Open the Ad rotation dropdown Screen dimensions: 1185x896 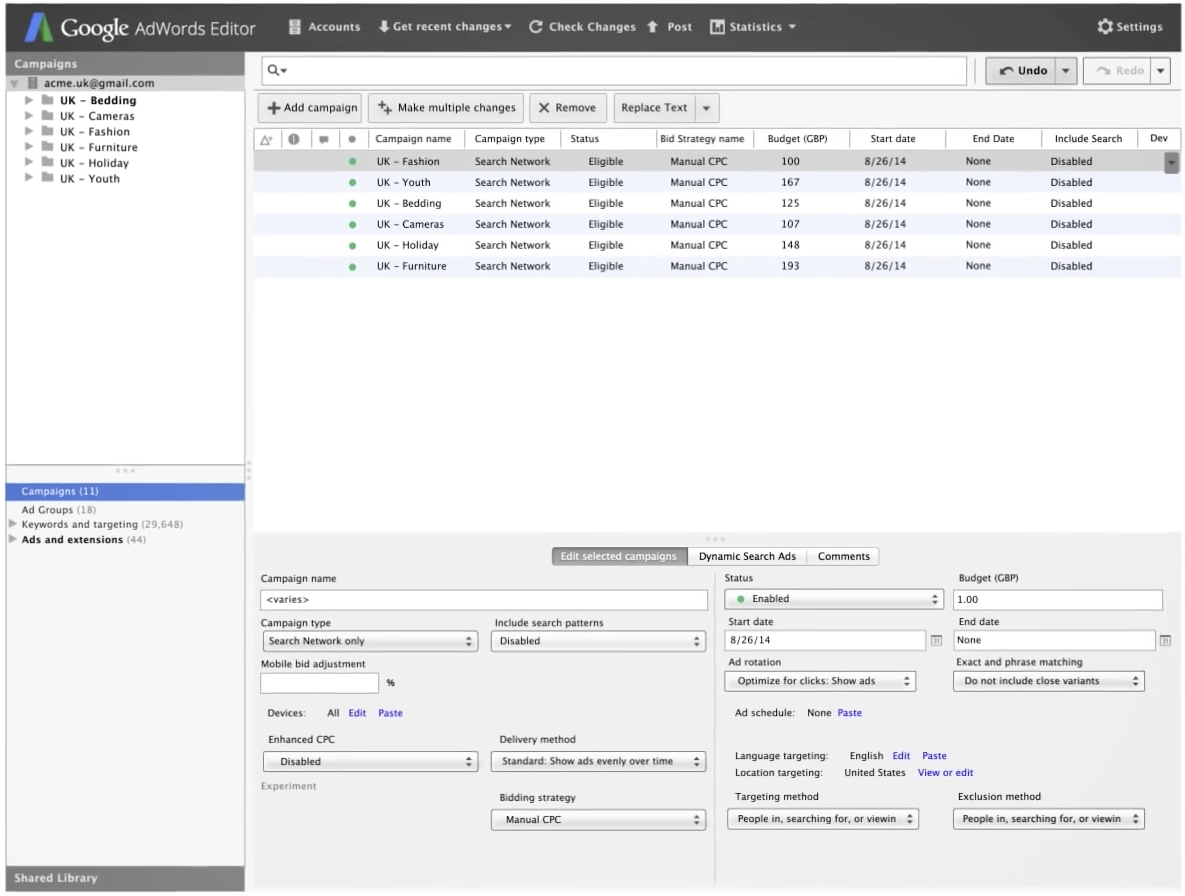click(820, 681)
